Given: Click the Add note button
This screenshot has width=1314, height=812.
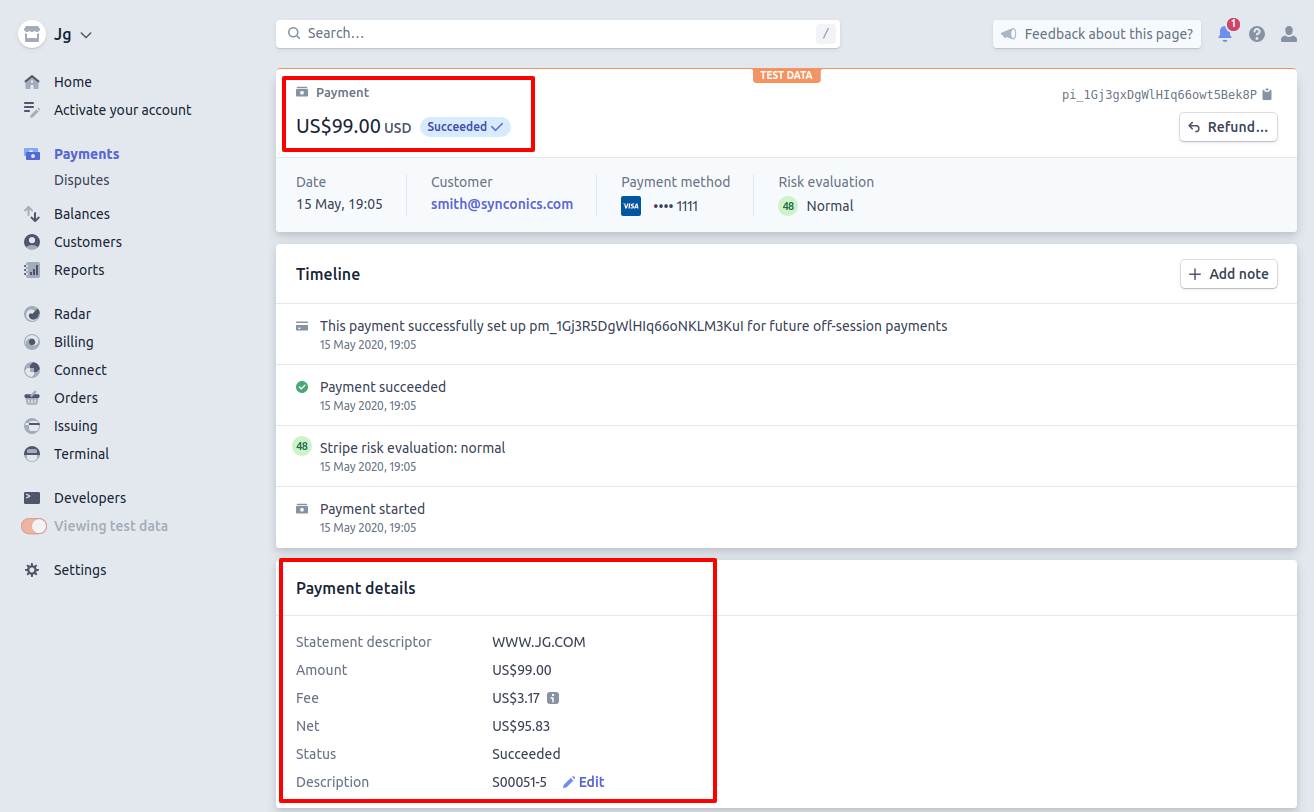Looking at the screenshot, I should coord(1228,274).
